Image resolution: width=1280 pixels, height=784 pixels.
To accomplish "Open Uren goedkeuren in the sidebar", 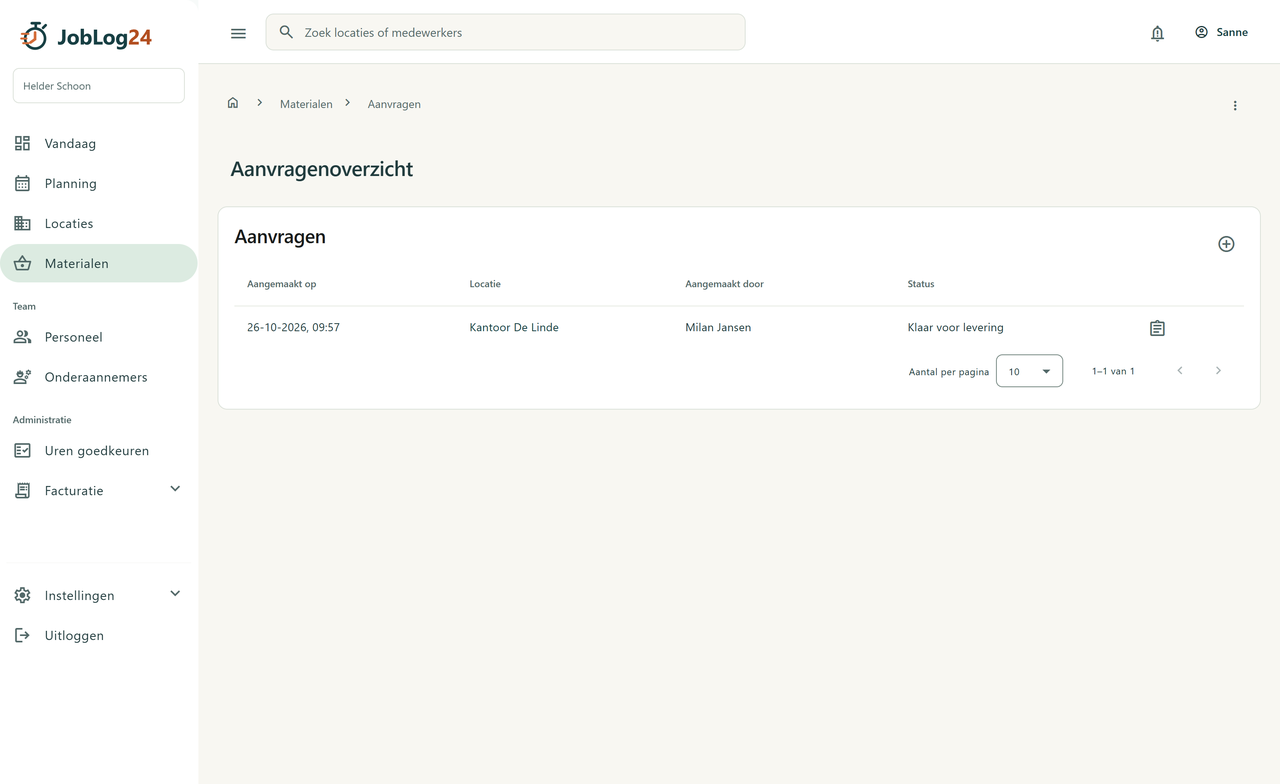I will [x=99, y=451].
